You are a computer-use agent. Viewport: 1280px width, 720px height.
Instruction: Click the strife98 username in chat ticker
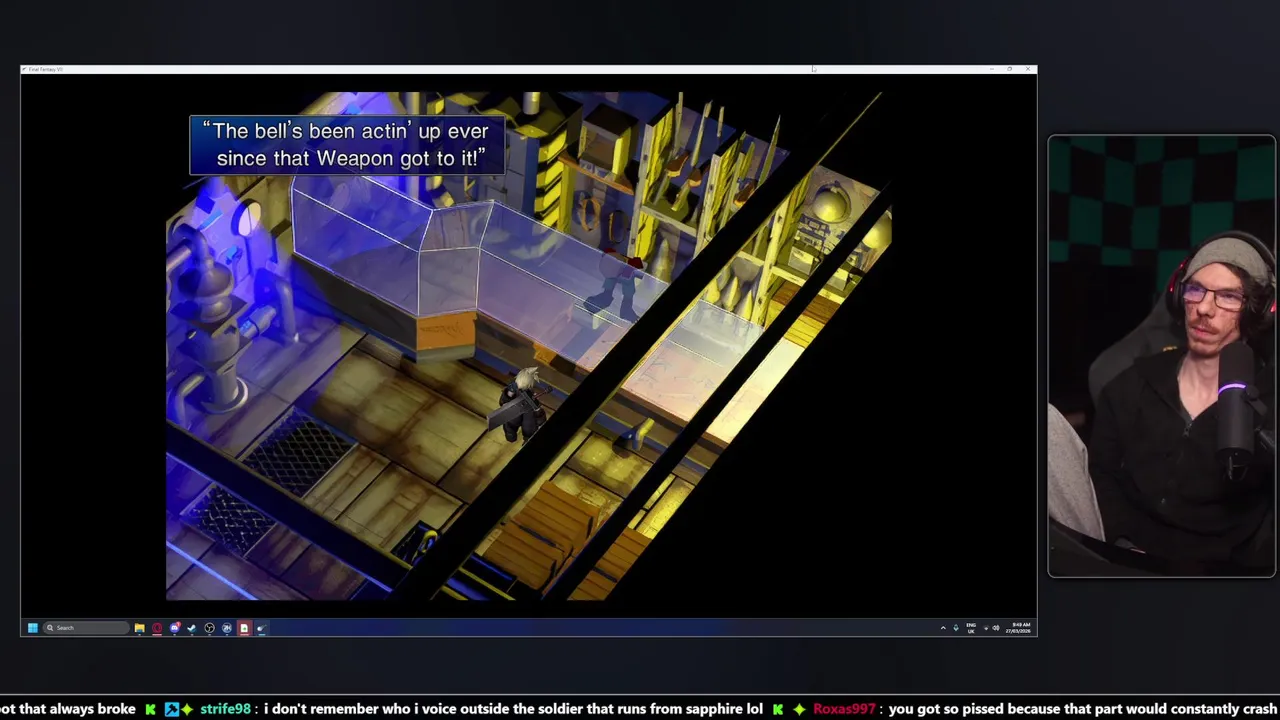(225, 709)
